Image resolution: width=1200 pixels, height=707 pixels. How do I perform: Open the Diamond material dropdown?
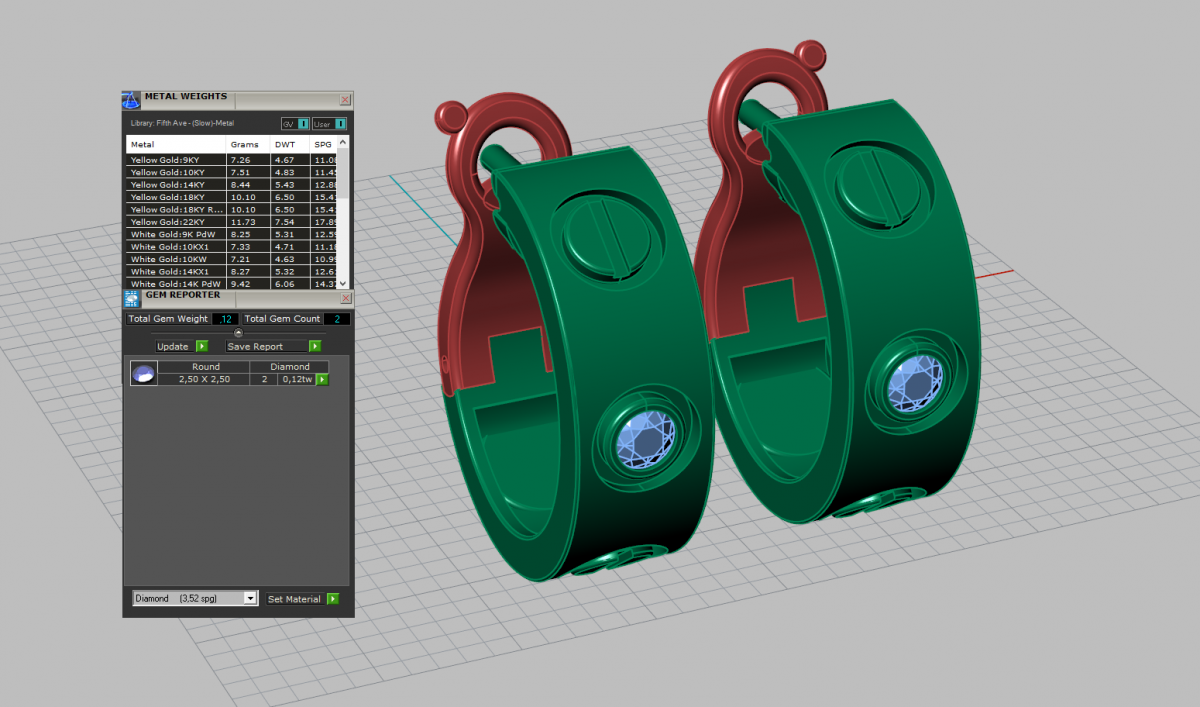[251, 599]
